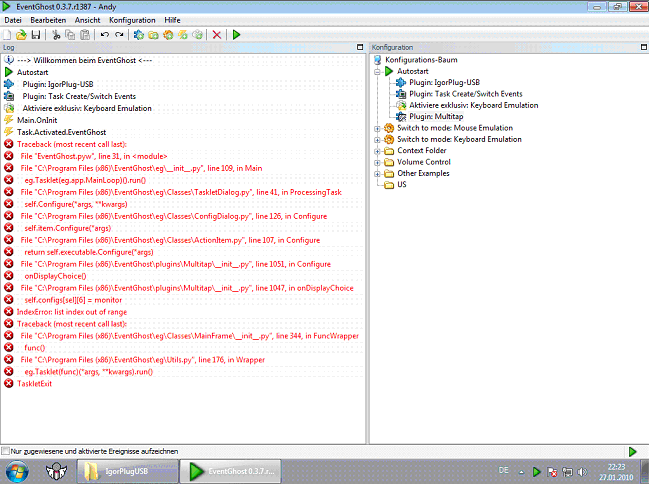Click 'self.configs[sel][6] = monitor' log line
The image size is (649, 484).
coord(73,300)
